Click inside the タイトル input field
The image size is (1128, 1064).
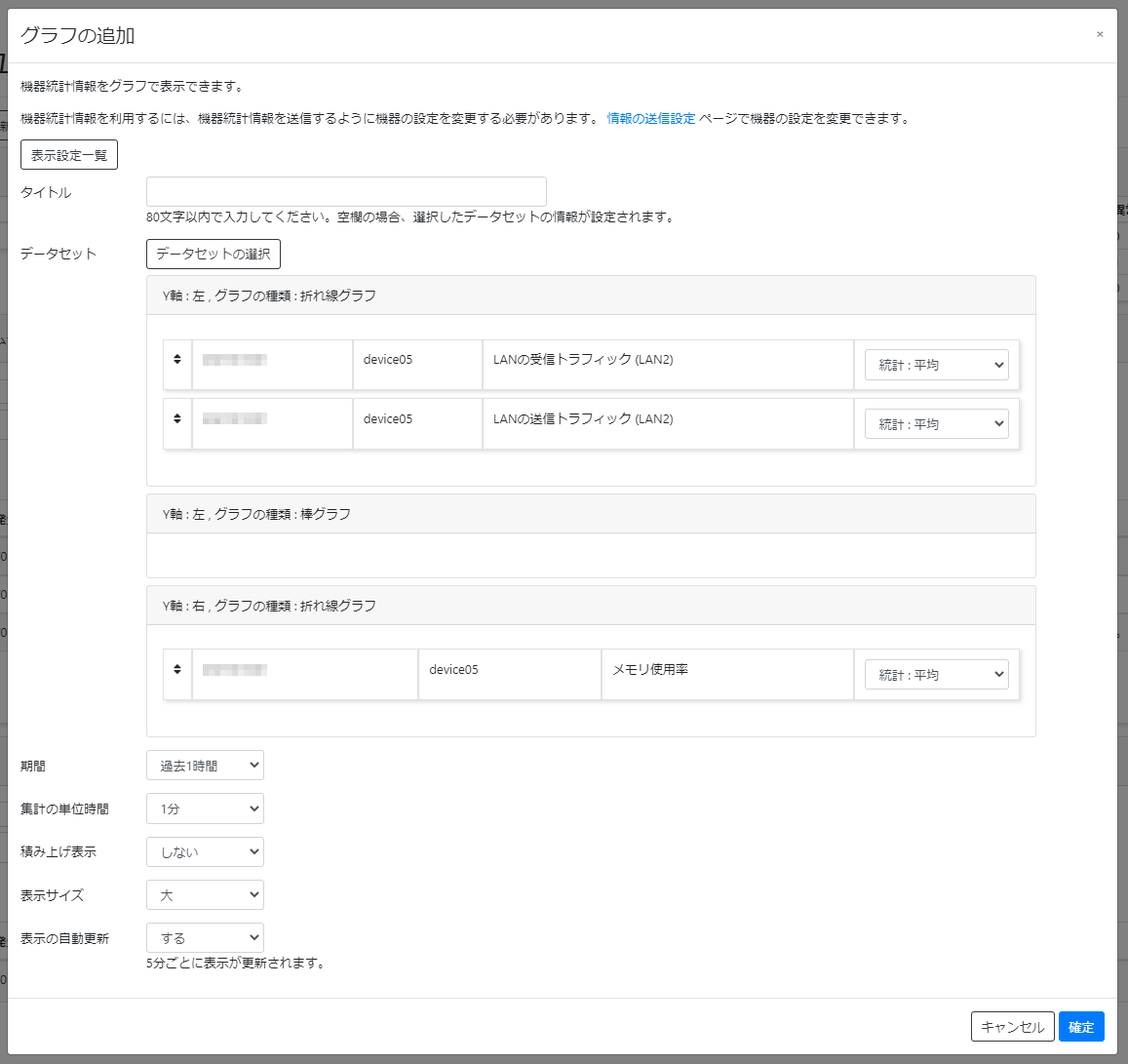(346, 191)
